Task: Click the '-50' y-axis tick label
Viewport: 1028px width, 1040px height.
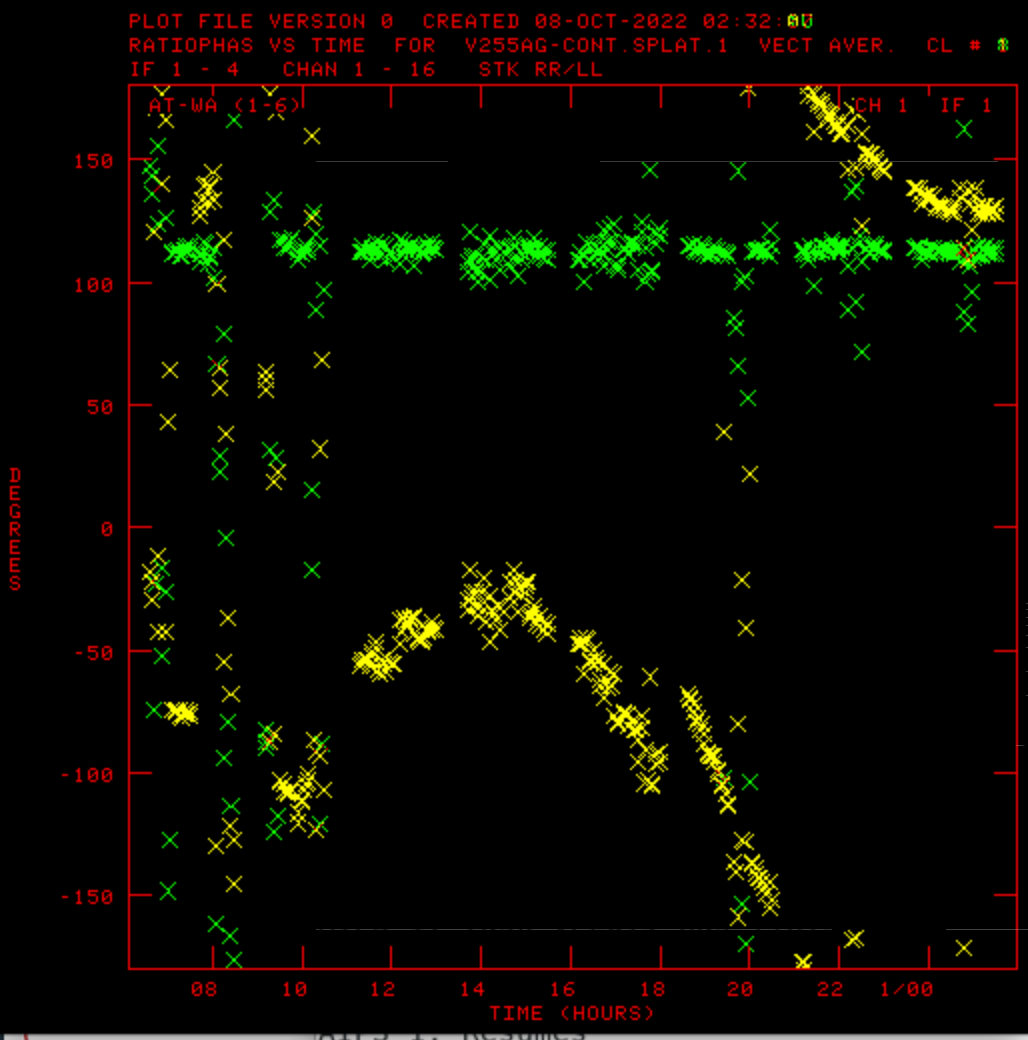Action: (x=92, y=651)
